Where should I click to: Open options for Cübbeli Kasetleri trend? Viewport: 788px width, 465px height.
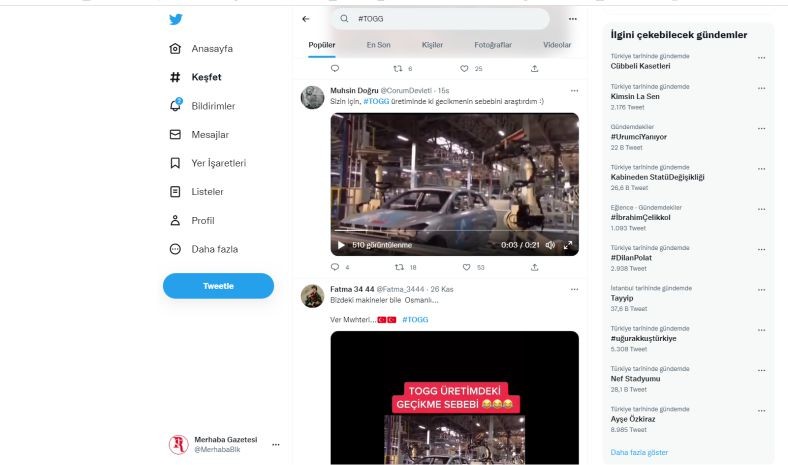761,58
